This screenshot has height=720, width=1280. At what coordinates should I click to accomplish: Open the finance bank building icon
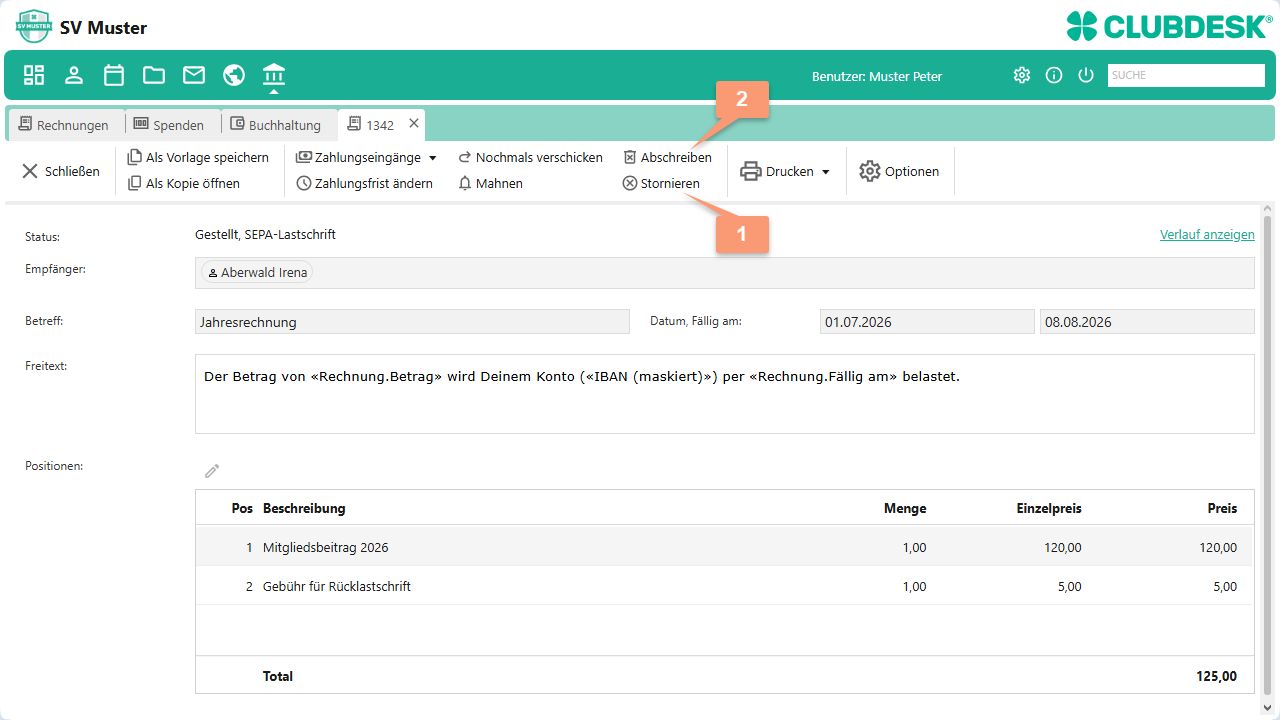(274, 74)
